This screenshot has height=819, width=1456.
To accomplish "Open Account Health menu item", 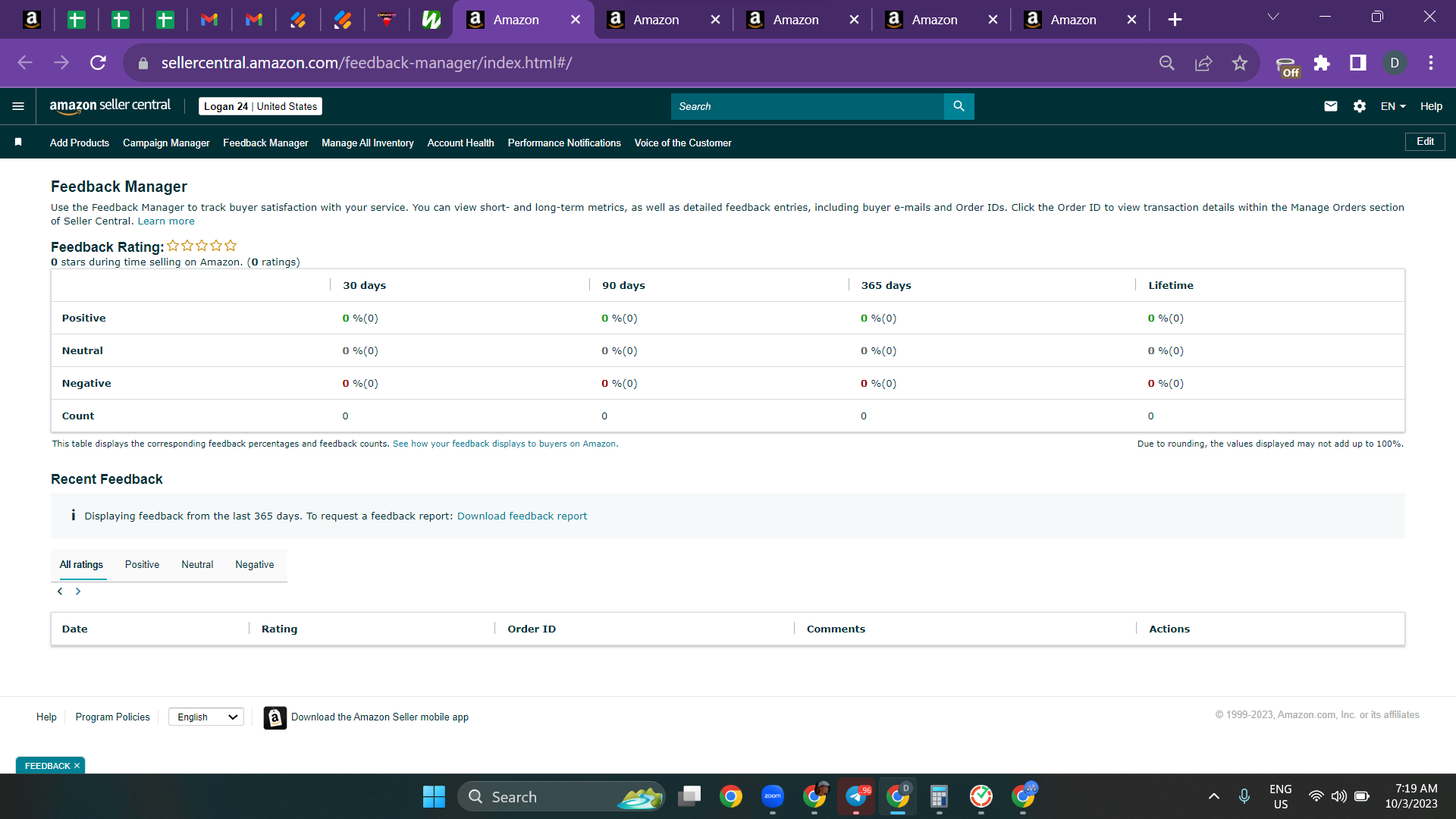I will pos(460,143).
